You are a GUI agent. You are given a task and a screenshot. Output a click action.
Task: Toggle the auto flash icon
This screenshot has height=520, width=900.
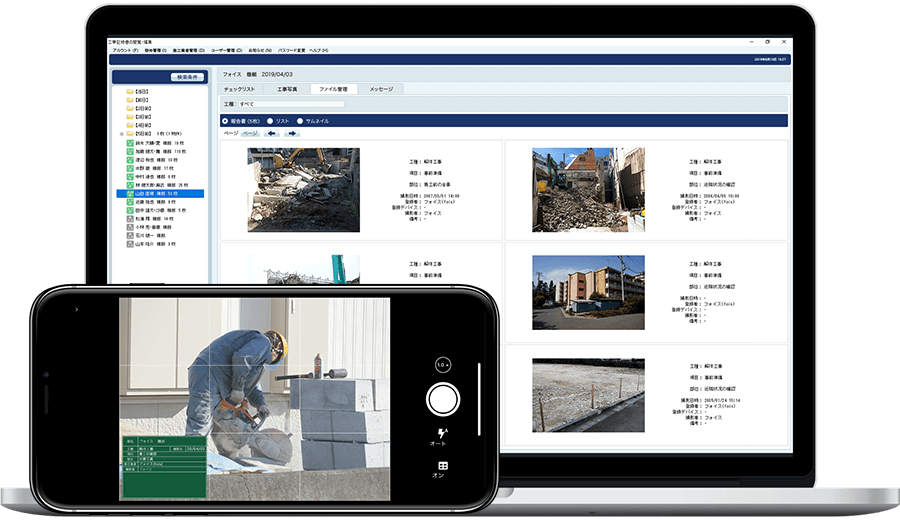coord(442,435)
